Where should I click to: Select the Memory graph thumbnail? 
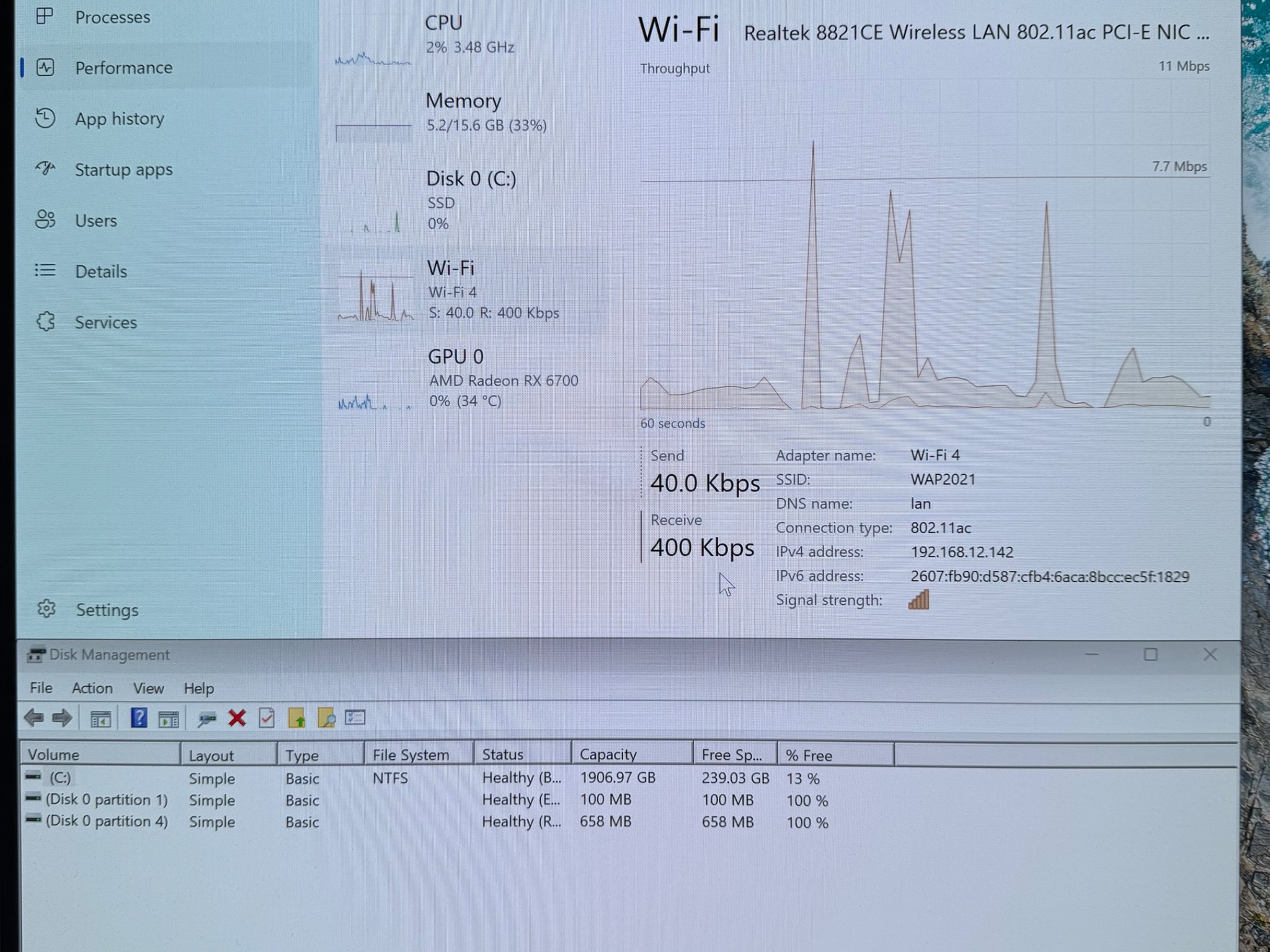point(463,113)
